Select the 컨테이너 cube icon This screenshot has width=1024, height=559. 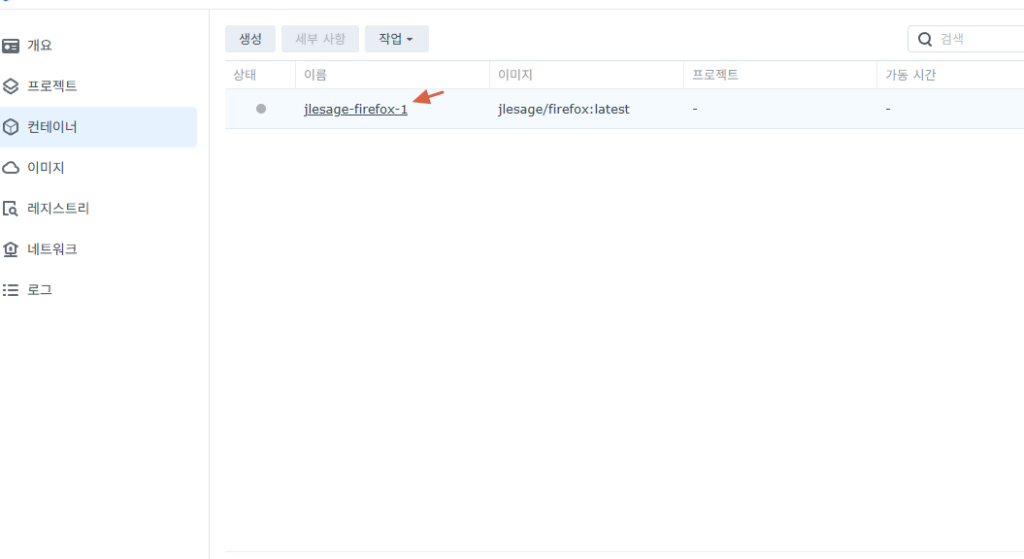coord(11,128)
